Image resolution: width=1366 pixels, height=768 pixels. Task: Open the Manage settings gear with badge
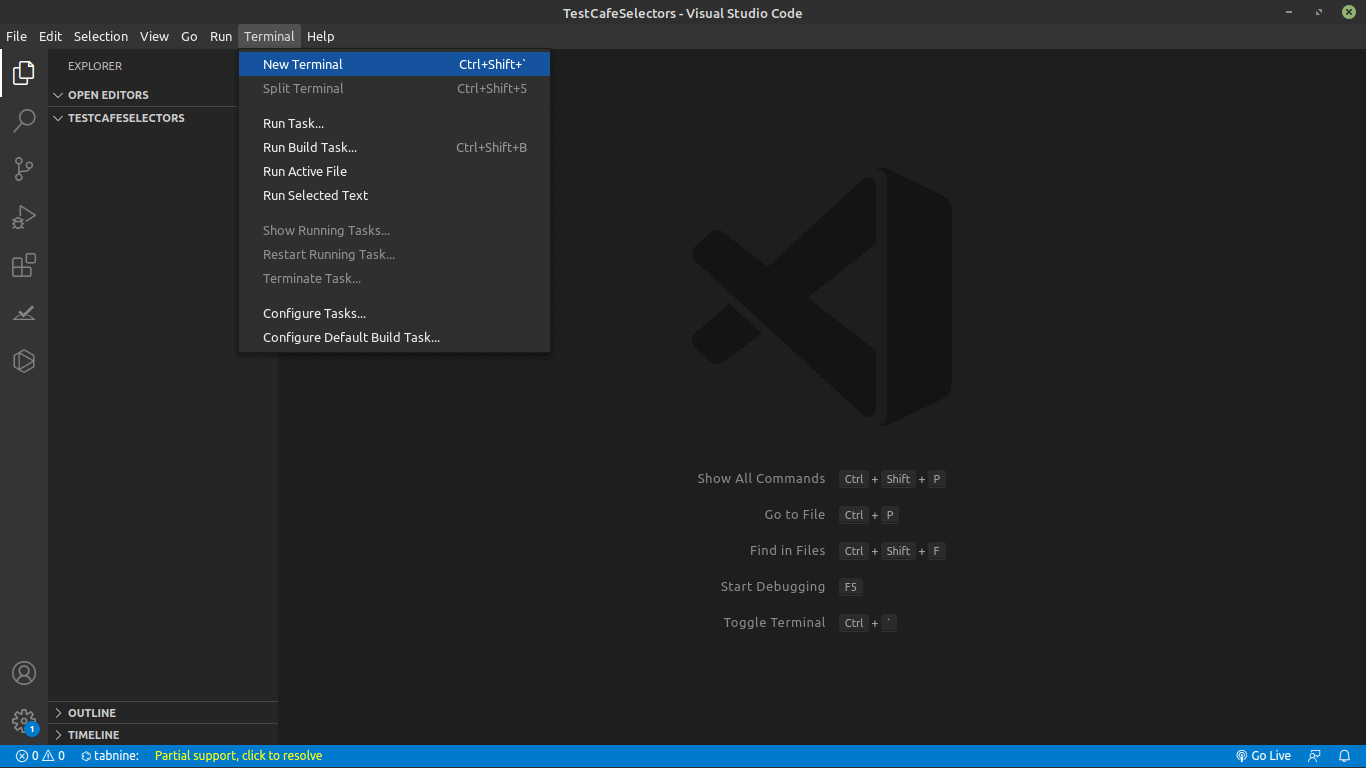pos(24,721)
